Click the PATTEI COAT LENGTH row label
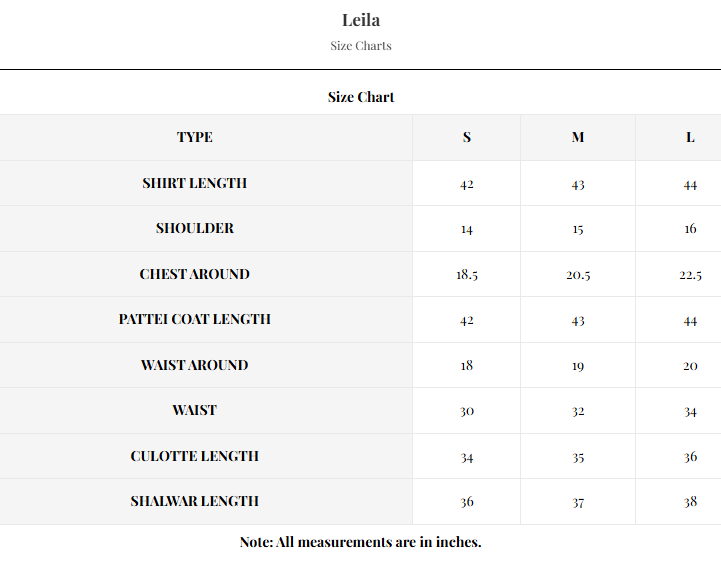This screenshot has height=570, width=721. click(x=195, y=319)
